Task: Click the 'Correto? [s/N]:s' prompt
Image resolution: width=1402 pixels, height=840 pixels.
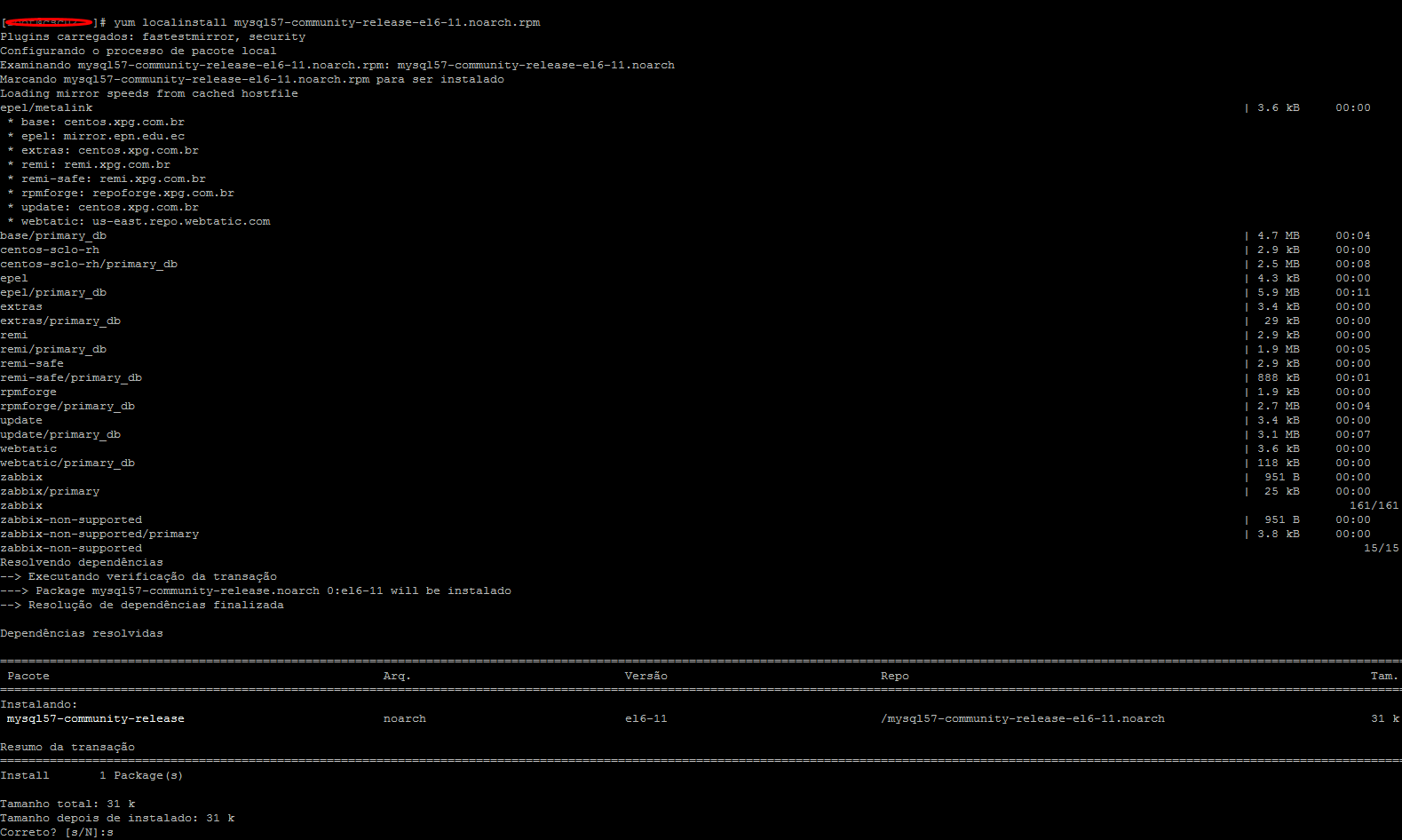Action: click(x=57, y=832)
